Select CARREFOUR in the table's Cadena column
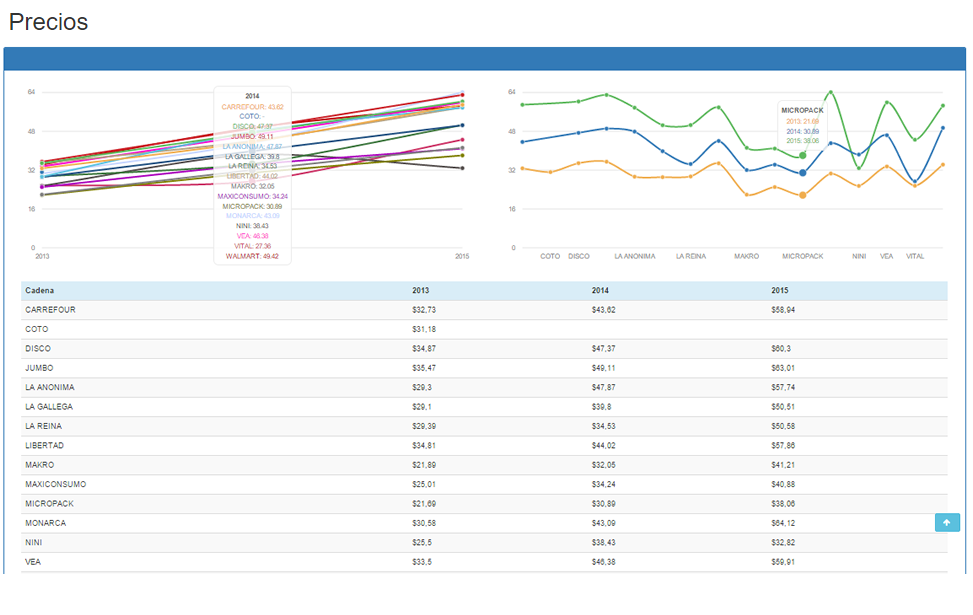This screenshot has width=973, height=615. point(50,310)
